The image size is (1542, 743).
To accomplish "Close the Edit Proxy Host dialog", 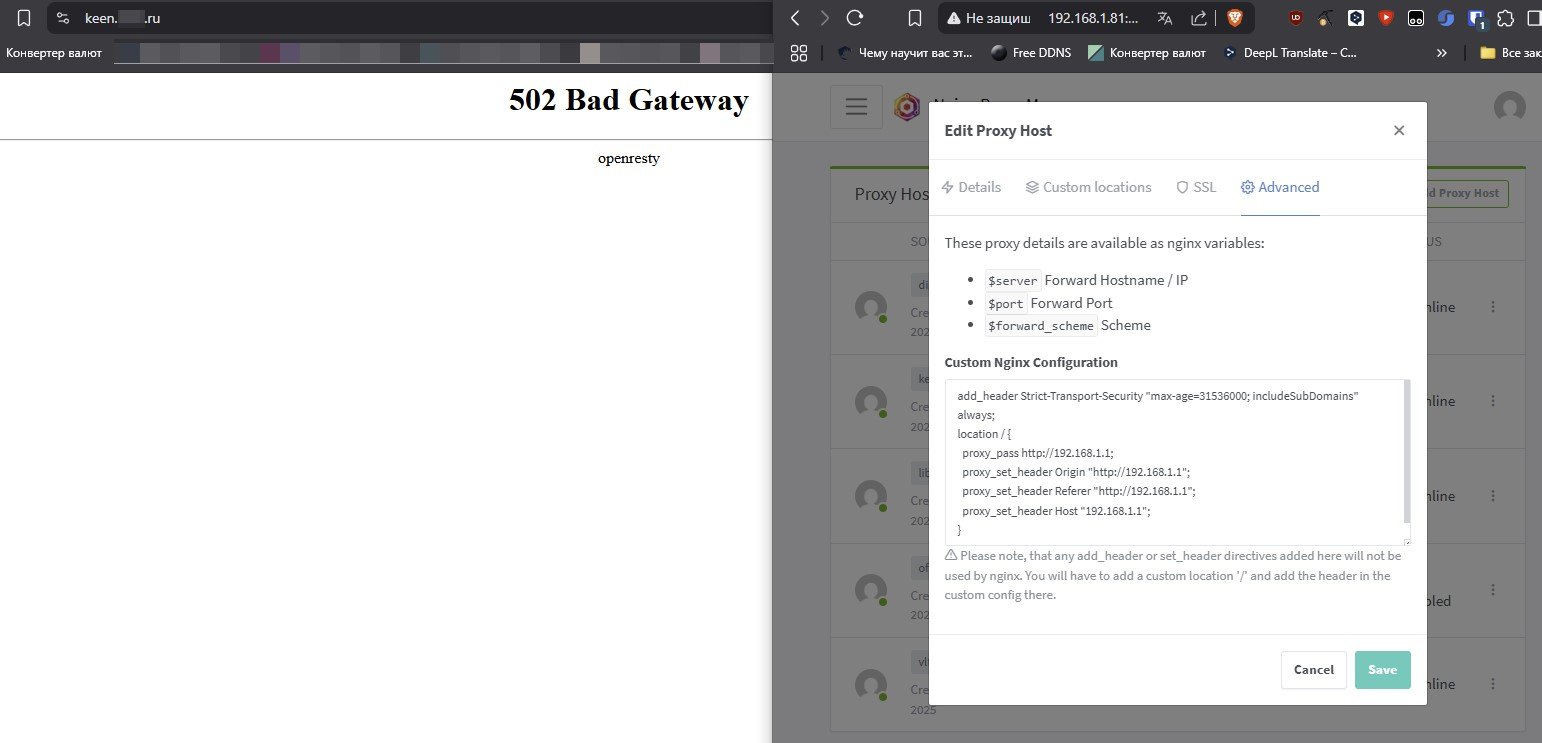I will tap(1399, 131).
